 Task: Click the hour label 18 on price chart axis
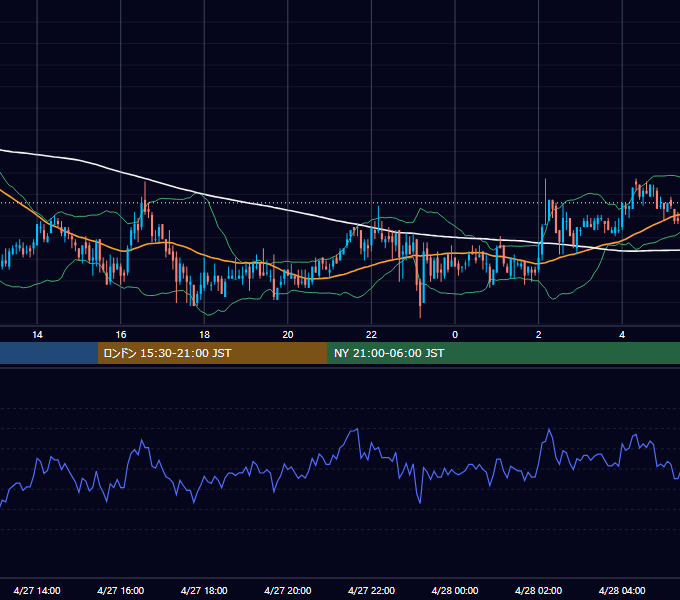pos(204,335)
